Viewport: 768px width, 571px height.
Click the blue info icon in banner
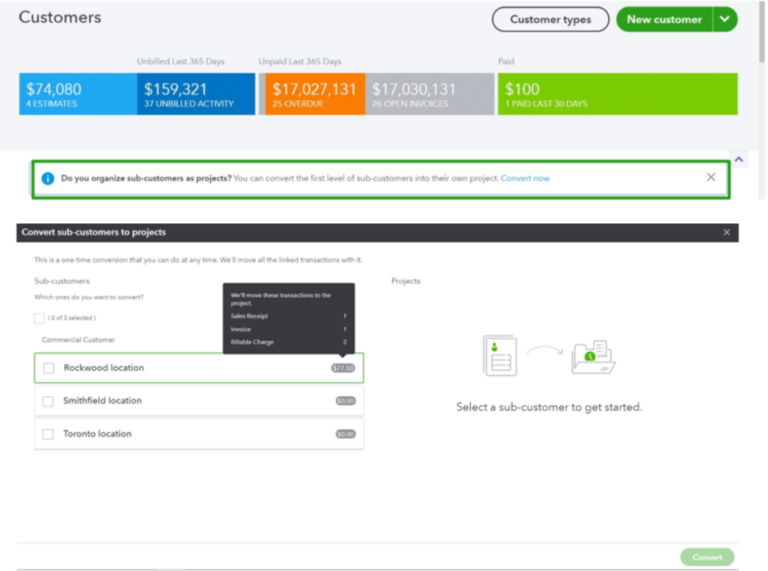(48, 179)
